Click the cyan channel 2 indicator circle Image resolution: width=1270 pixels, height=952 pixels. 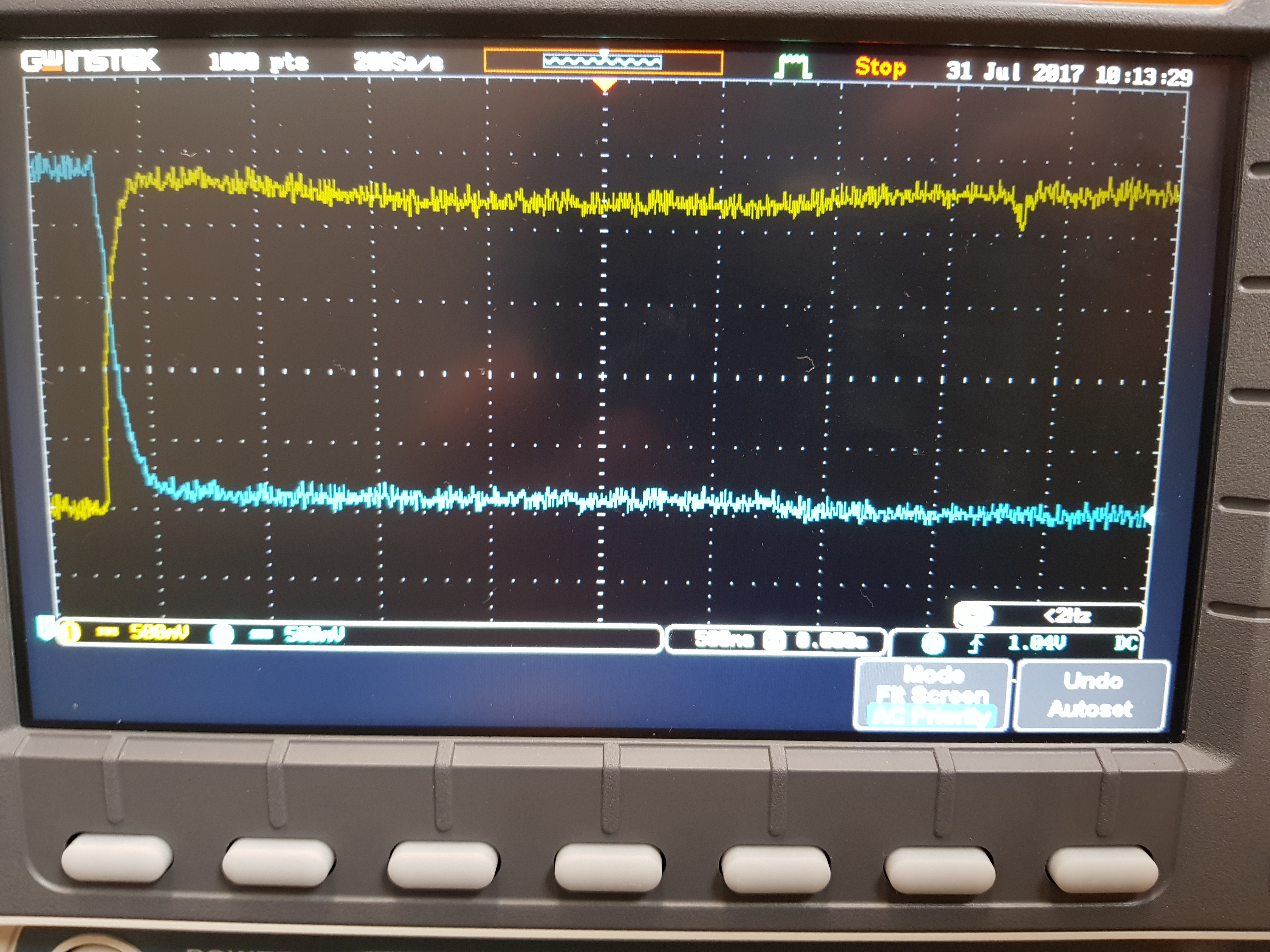222,635
